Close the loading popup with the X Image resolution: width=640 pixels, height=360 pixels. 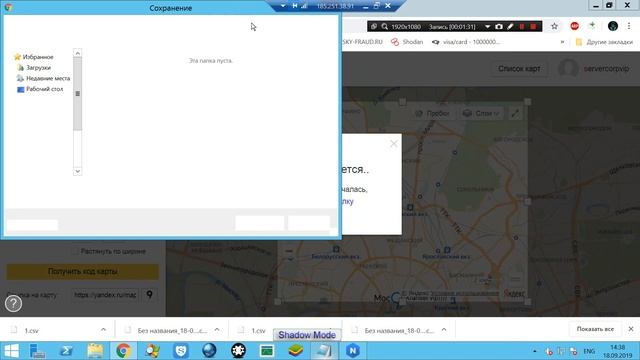click(x=393, y=144)
